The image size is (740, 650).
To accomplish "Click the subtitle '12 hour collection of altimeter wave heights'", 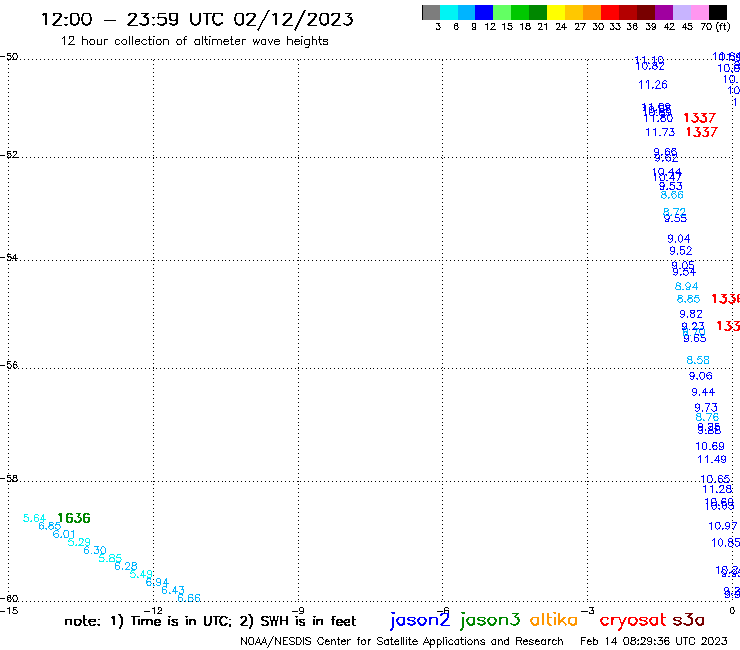I will click(x=194, y=41).
